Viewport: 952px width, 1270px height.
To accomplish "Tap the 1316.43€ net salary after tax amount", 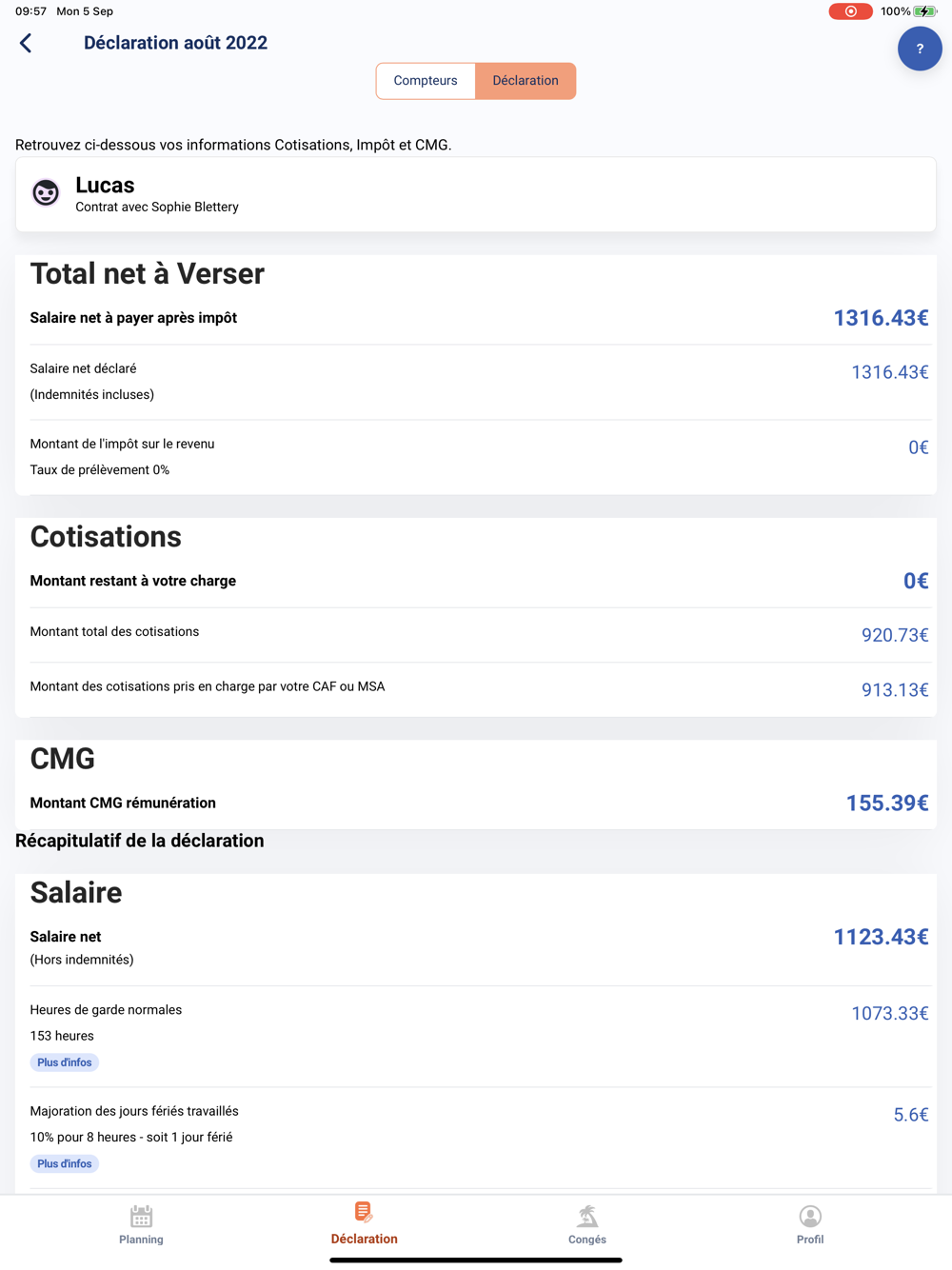I will tap(881, 318).
